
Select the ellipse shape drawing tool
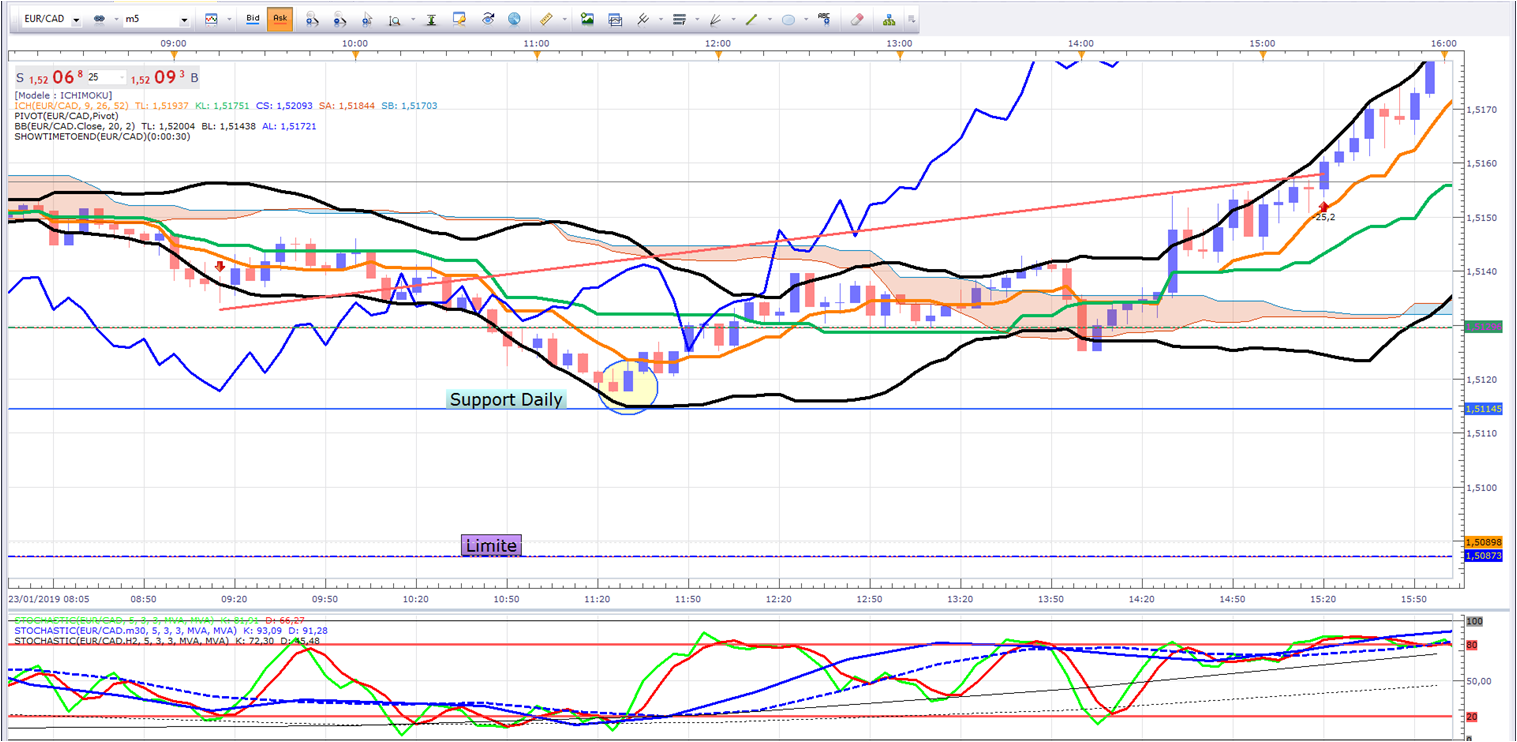[x=788, y=19]
